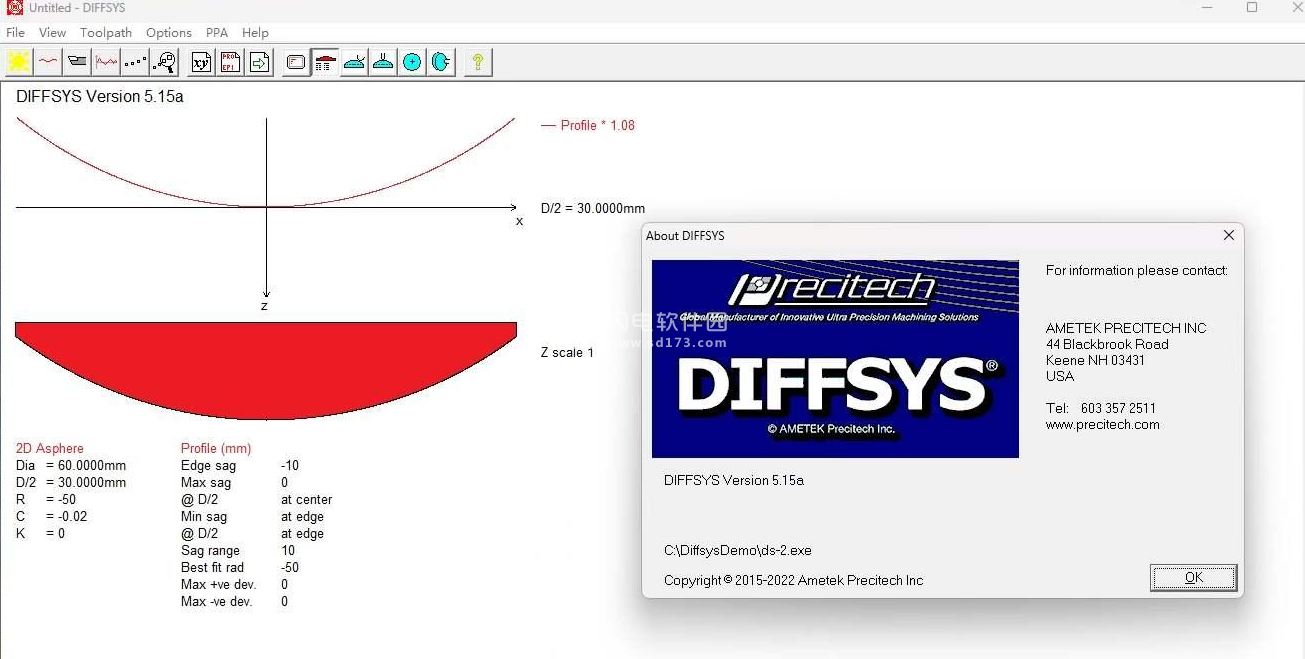
Task: Click the 'Z scale 1' label
Action: [x=567, y=353]
